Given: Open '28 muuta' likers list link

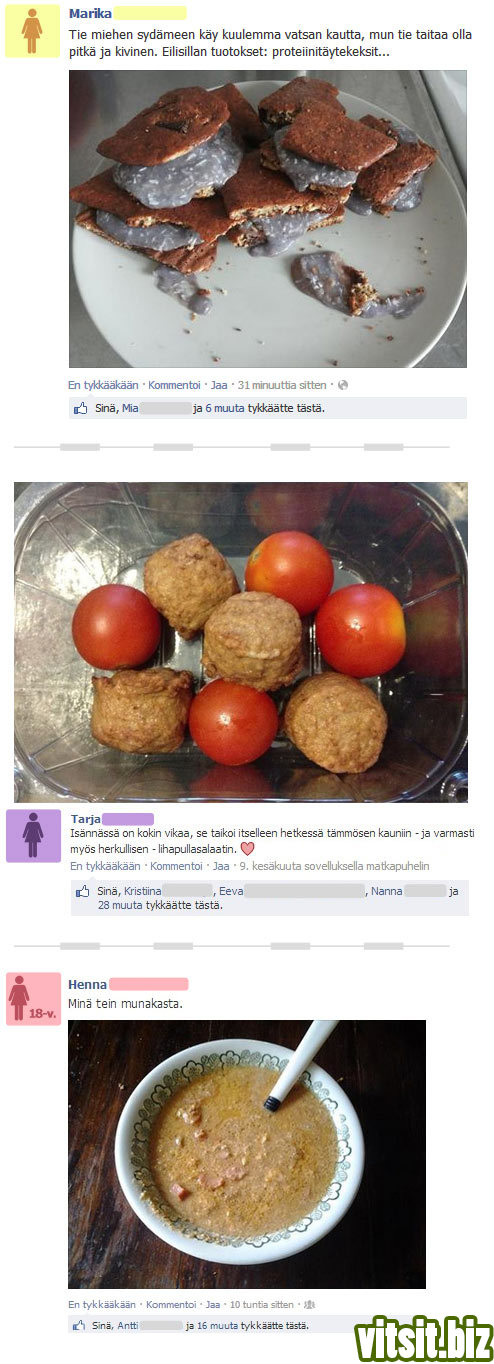Looking at the screenshot, I should coord(121,905).
